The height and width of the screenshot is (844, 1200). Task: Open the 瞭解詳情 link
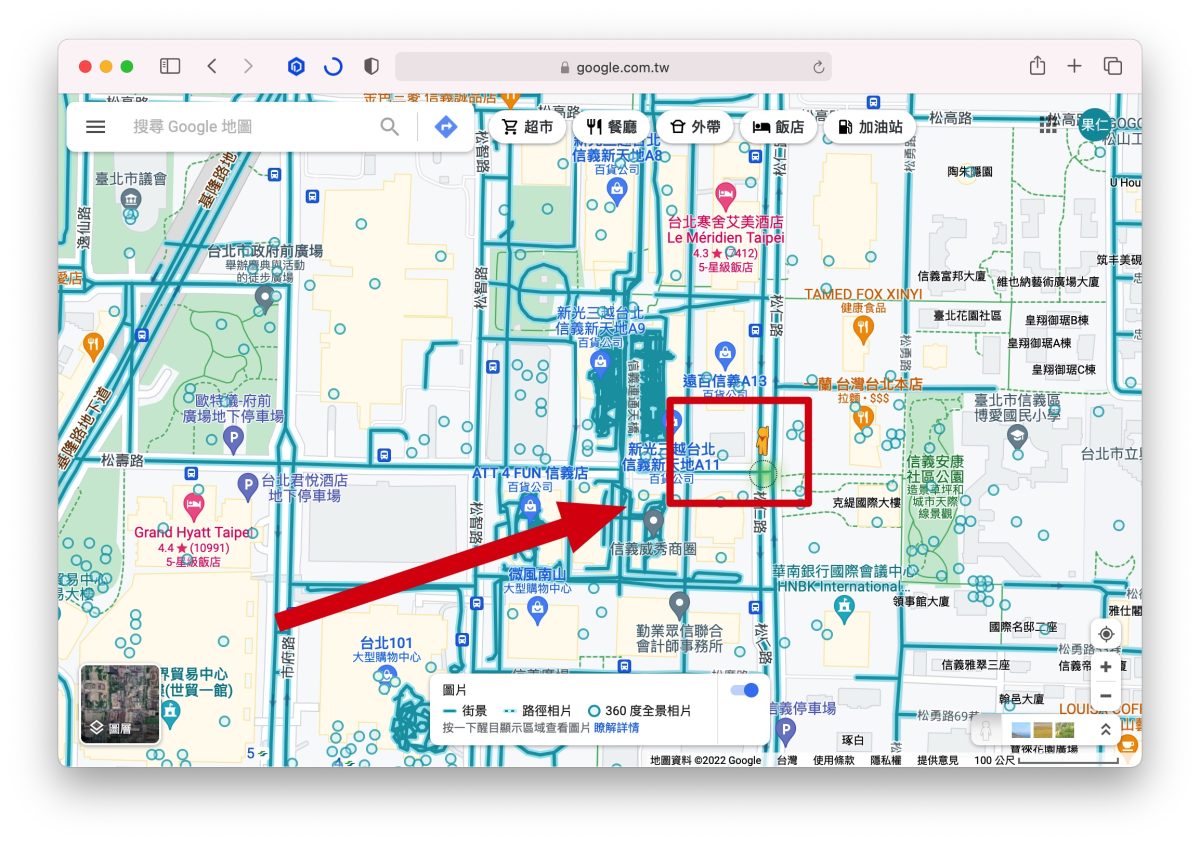pyautogui.click(x=617, y=727)
